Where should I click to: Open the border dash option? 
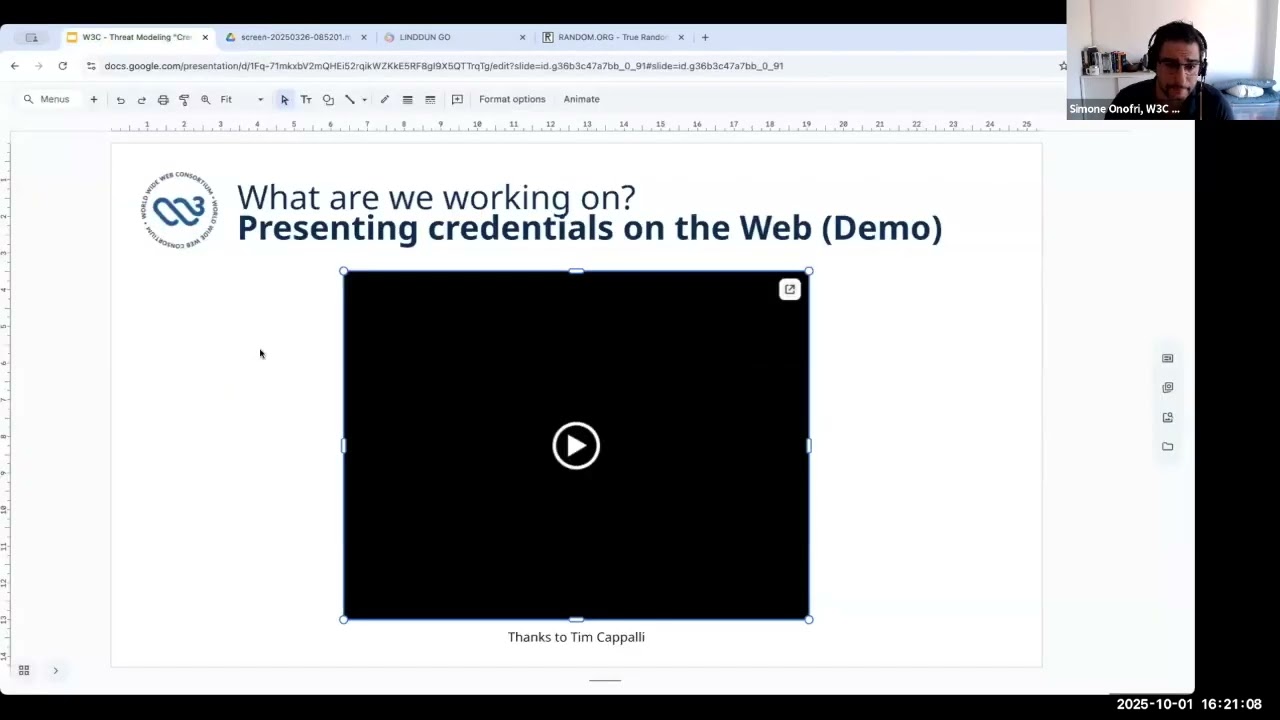[430, 100]
